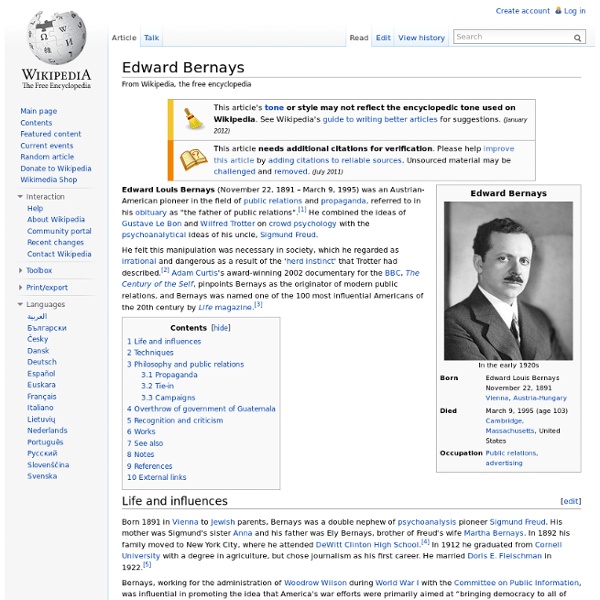This screenshot has width=600, height=600.
Task: Jump to Overthrow of government of Guatemala
Action: (201, 409)
